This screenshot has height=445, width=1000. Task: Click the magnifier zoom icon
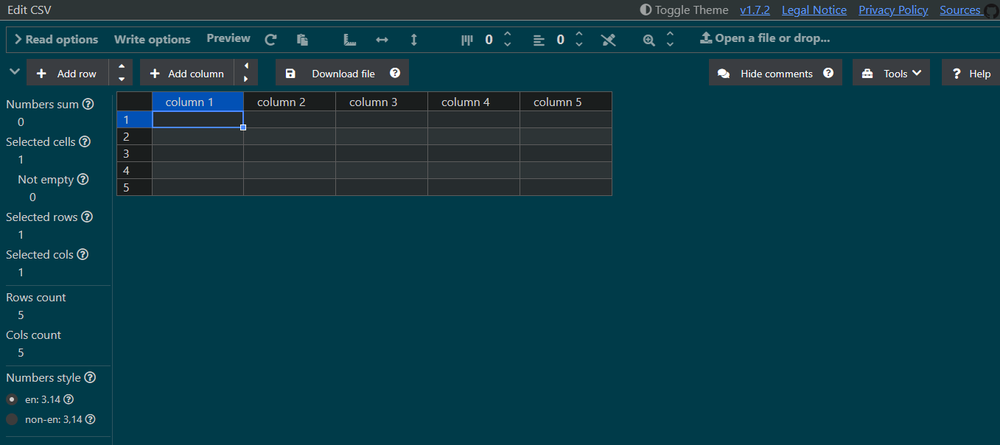coord(649,40)
